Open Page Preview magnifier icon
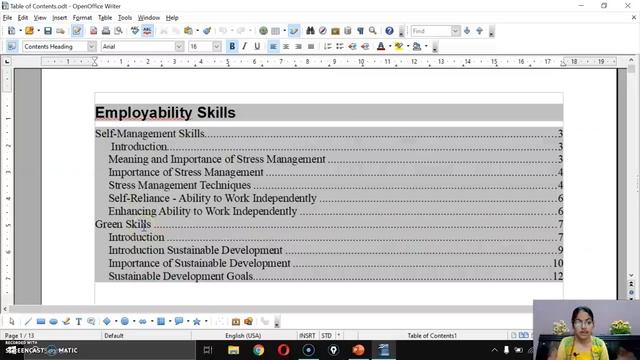This screenshot has height=360, width=640. point(118,31)
